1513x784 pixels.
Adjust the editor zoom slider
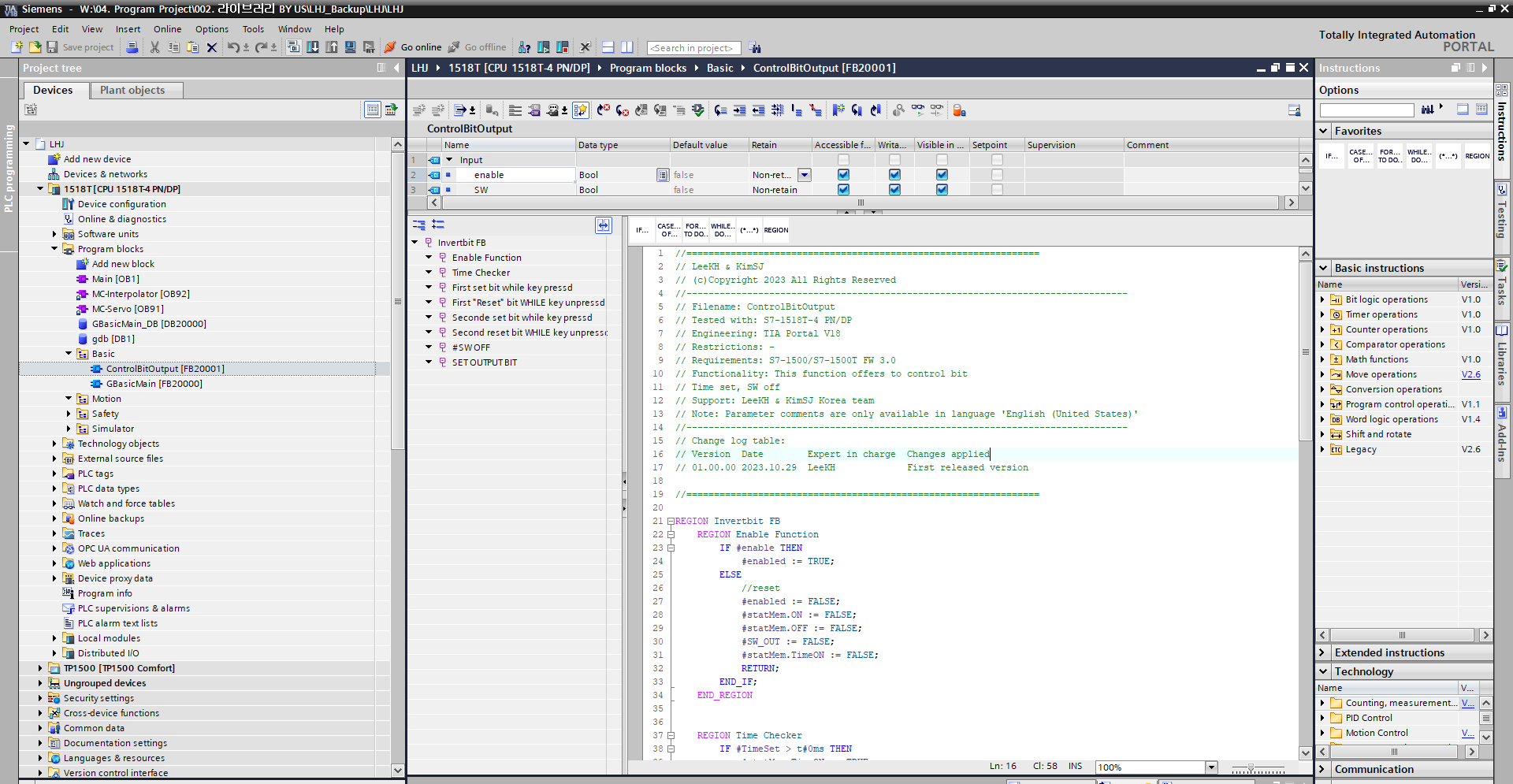coord(1251,767)
